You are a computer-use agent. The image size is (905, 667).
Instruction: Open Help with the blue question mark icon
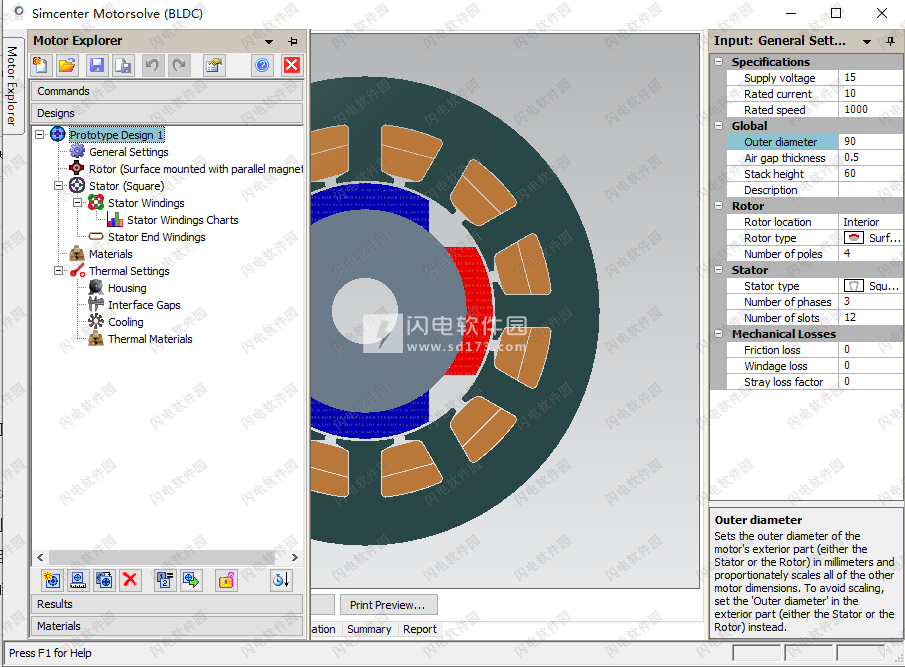pyautogui.click(x=262, y=65)
